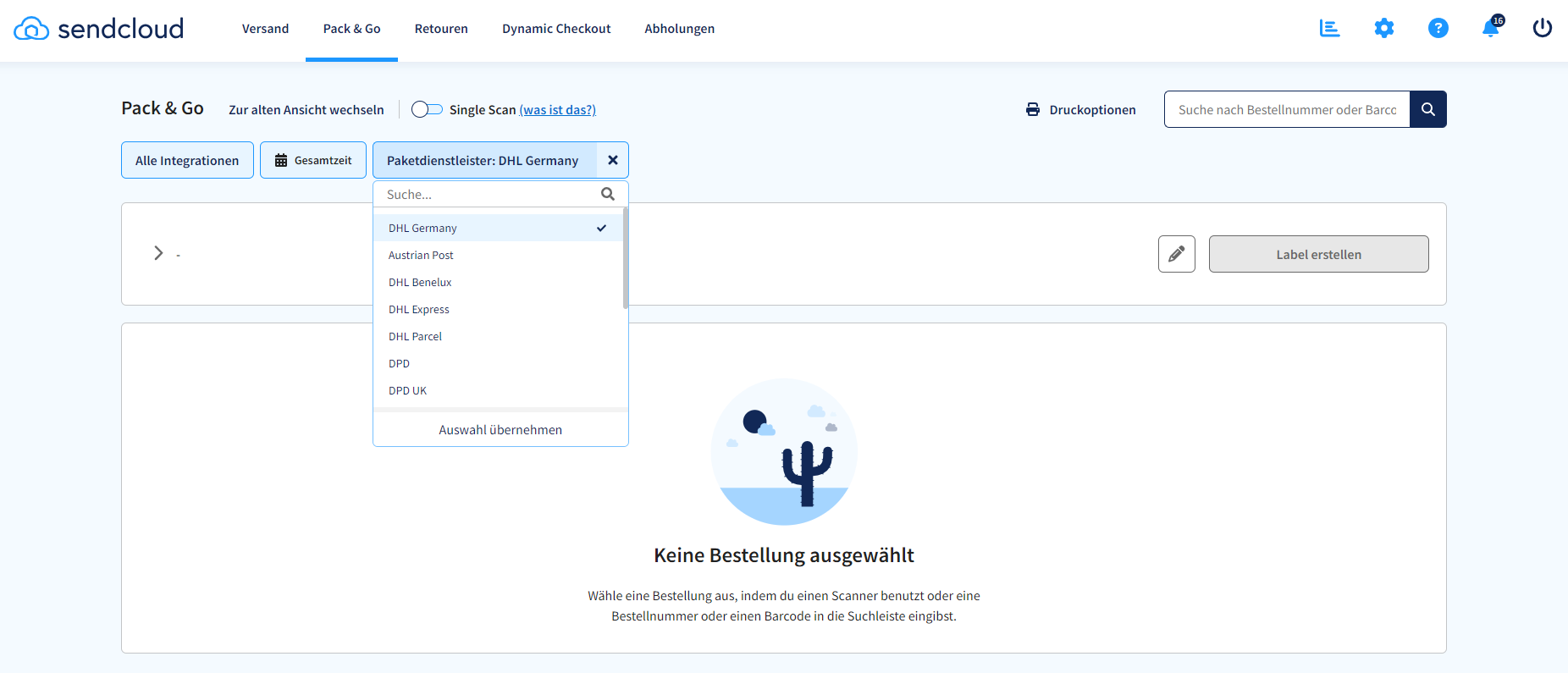Screen dimensions: 1568x673
Task: Open the Pack & Go tab
Action: (351, 29)
